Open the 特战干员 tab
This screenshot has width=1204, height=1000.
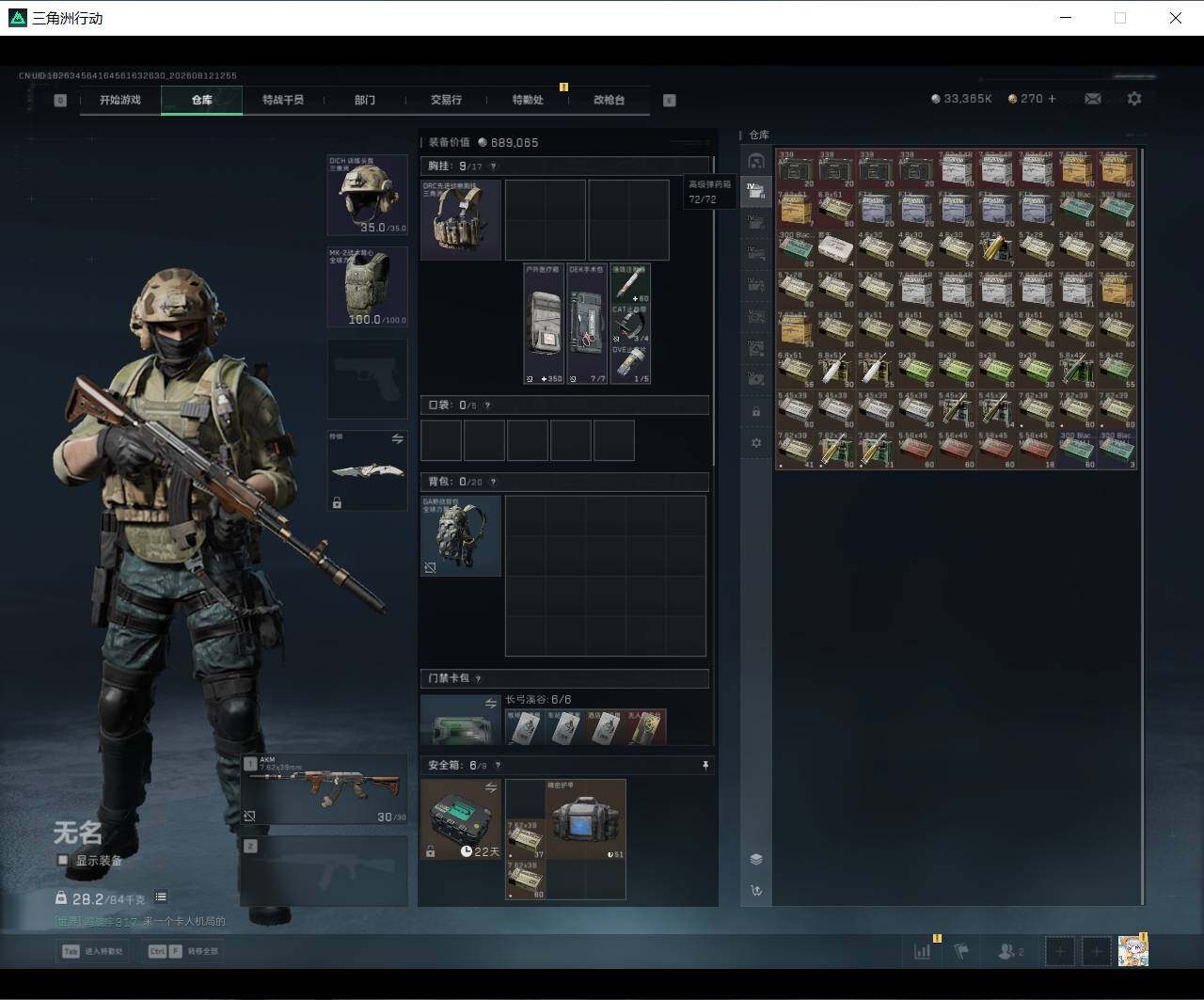click(x=283, y=100)
